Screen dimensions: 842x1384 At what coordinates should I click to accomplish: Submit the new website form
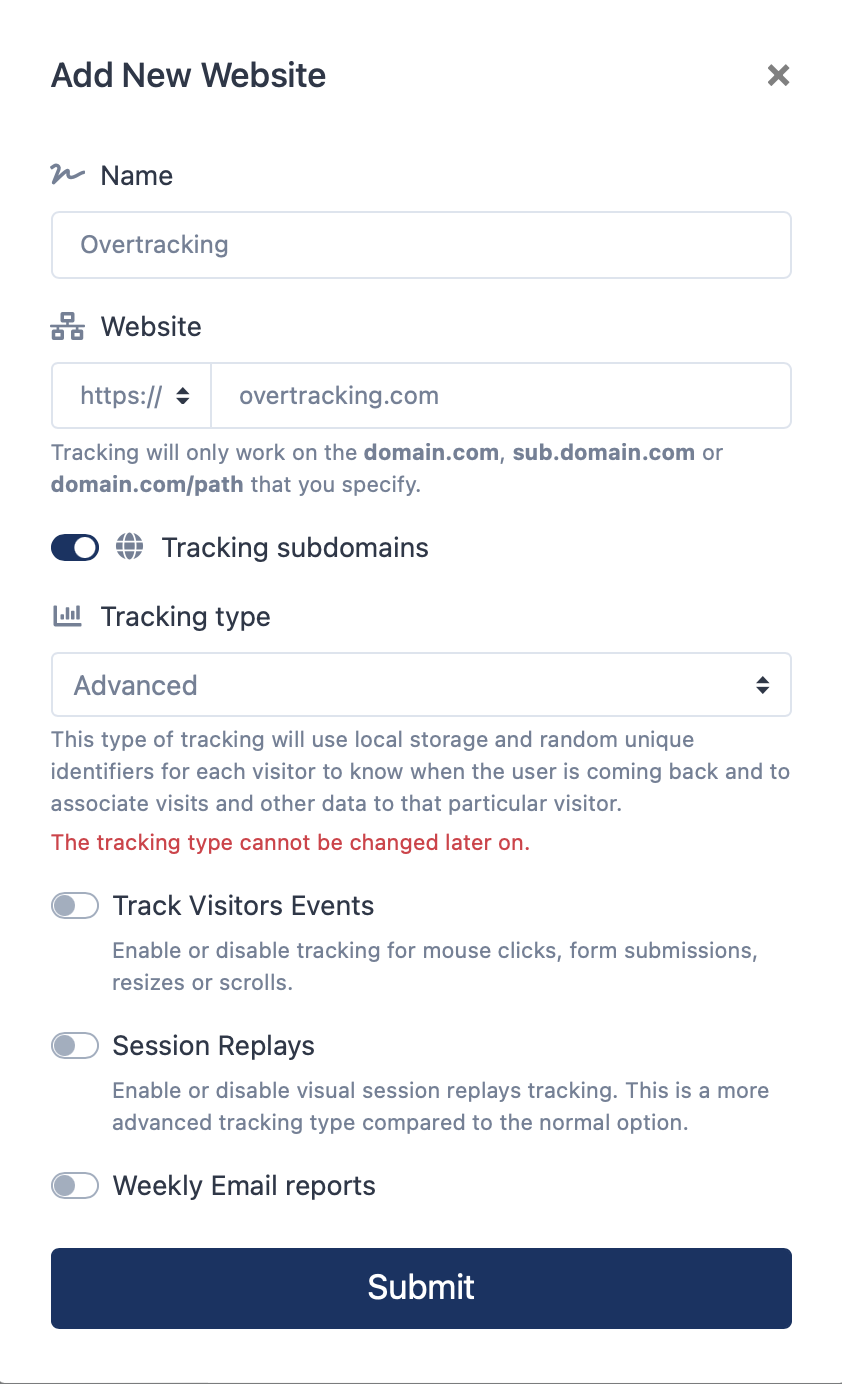pyautogui.click(x=421, y=1288)
